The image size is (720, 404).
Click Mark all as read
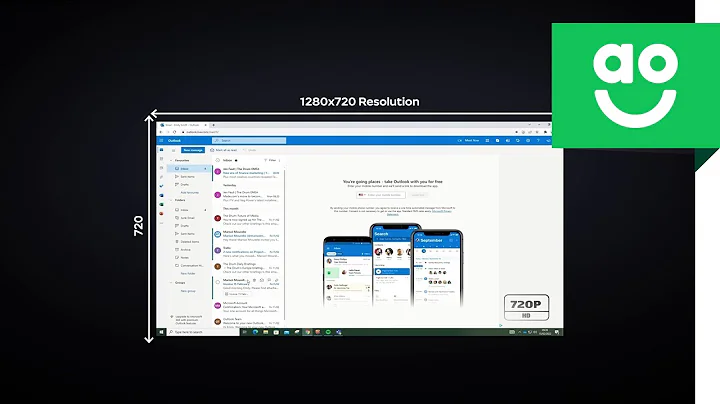(224, 150)
